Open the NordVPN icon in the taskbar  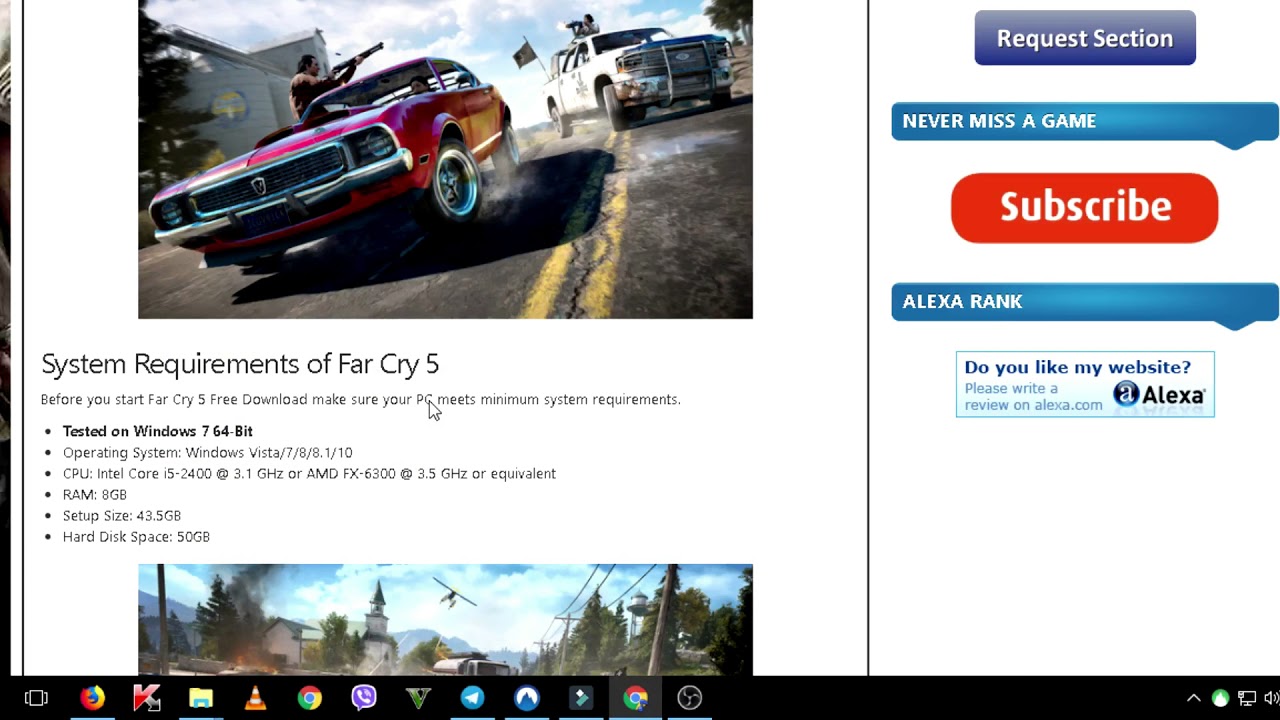pos(527,698)
